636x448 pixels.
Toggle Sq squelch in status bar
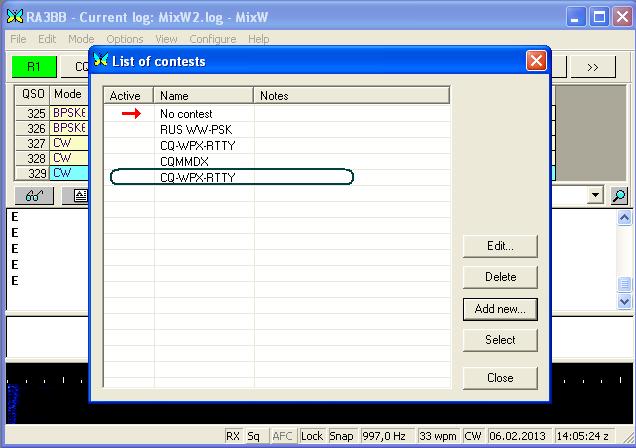click(x=254, y=436)
